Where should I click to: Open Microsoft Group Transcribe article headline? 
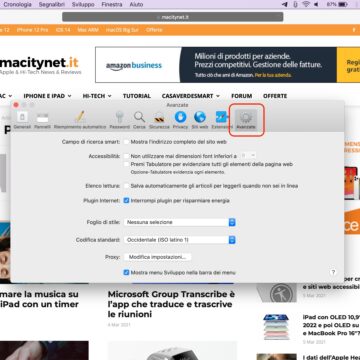[171, 304]
